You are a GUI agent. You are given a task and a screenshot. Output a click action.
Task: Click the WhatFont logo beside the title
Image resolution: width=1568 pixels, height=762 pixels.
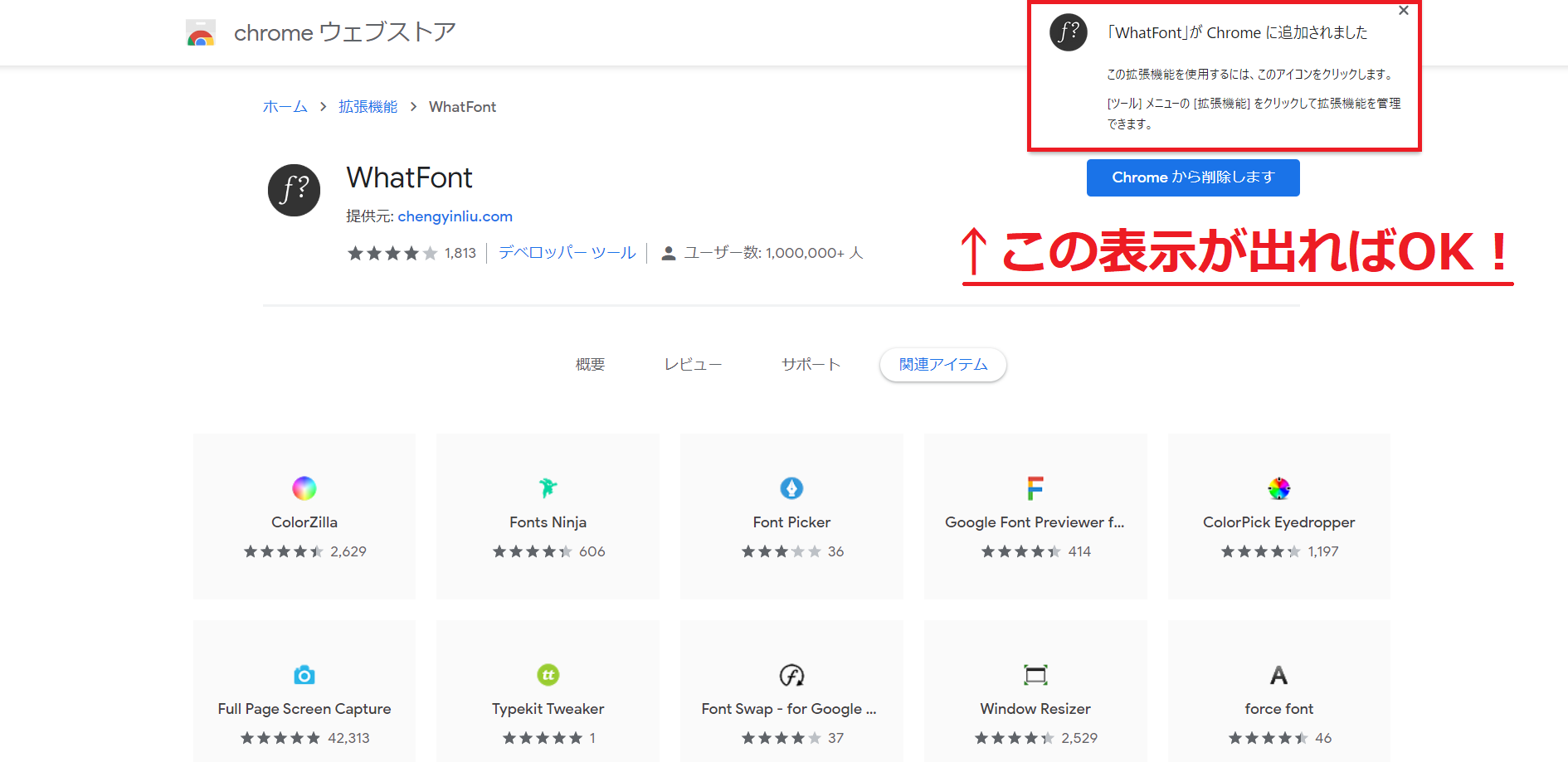pyautogui.click(x=294, y=190)
